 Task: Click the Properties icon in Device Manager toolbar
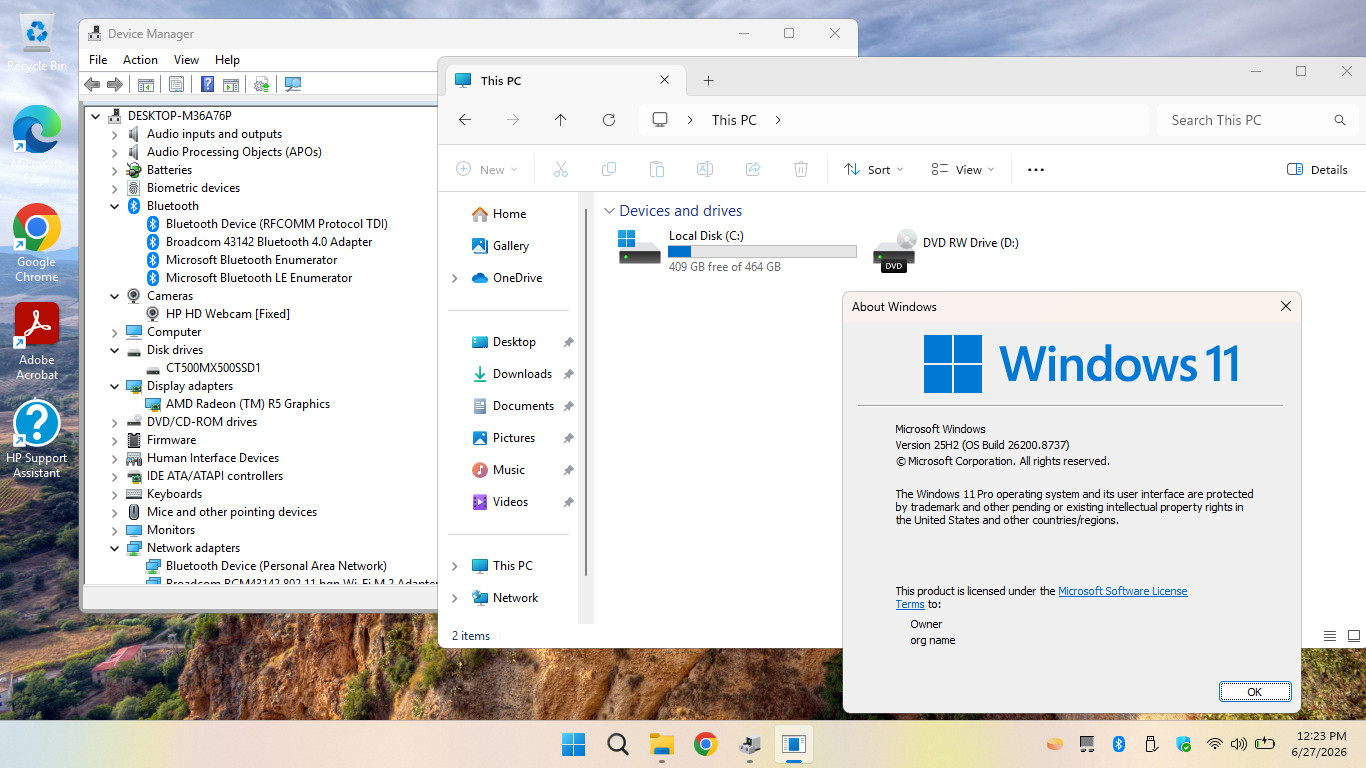(177, 85)
